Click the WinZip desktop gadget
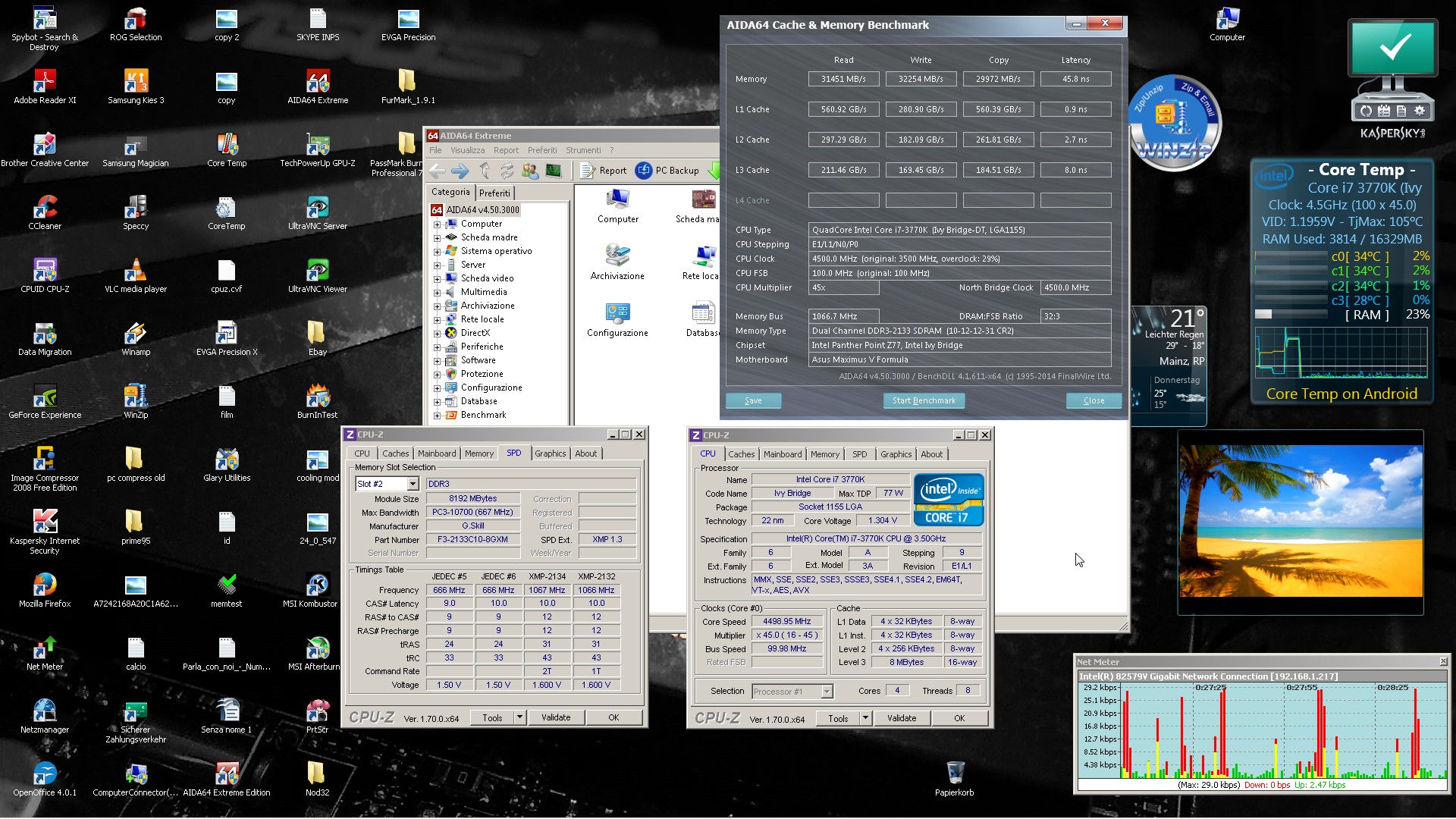Screen dimensions: 1456x819 [1174, 123]
